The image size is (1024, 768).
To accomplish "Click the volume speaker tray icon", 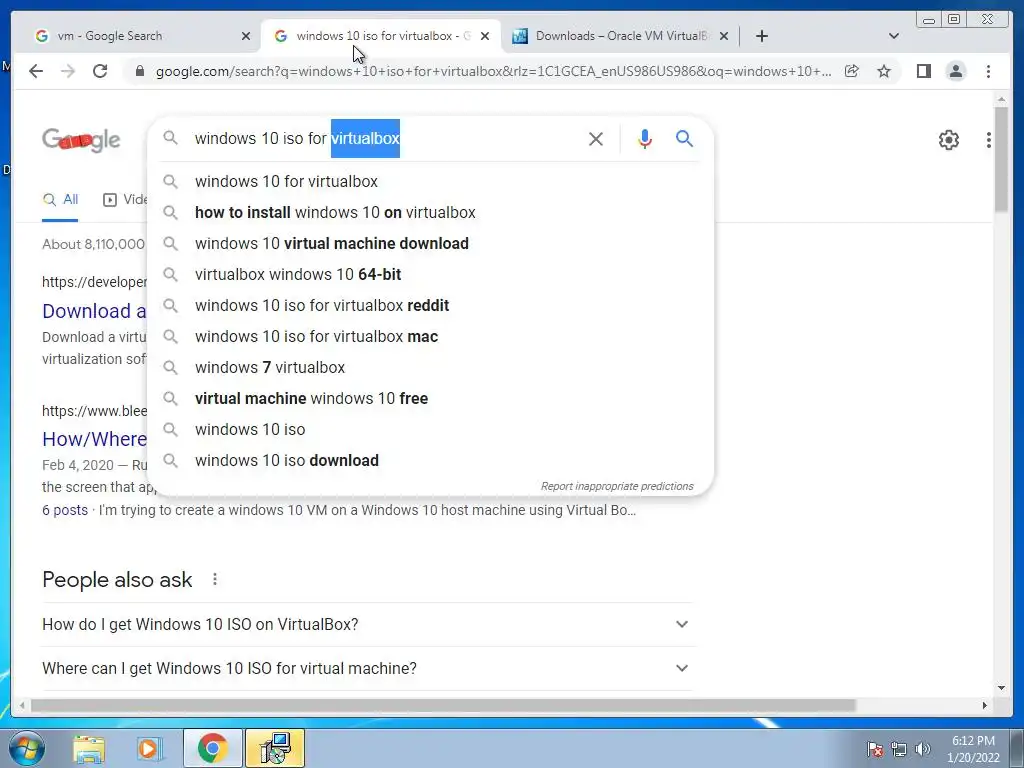I will (x=923, y=749).
